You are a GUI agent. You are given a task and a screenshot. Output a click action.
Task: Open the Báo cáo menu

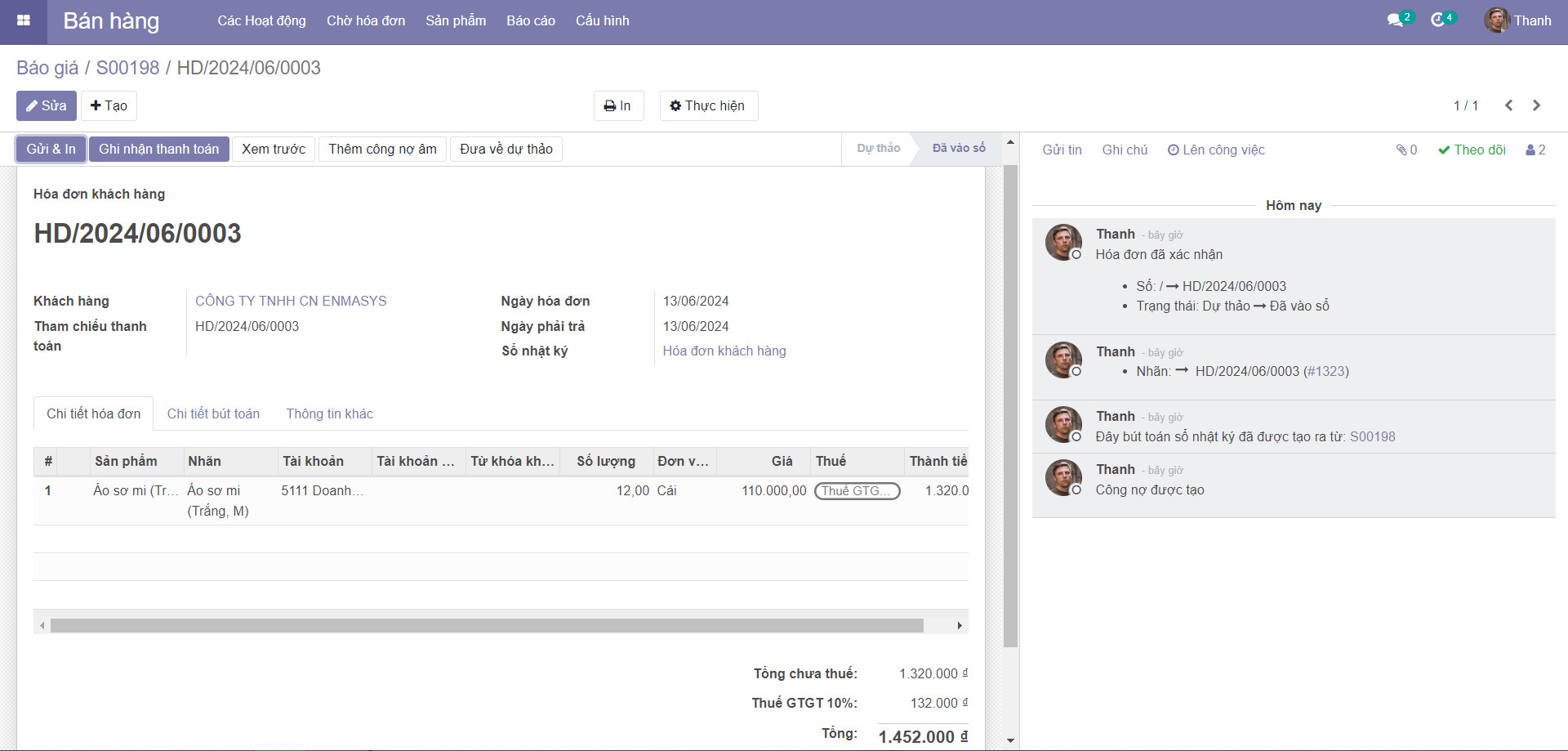coord(530,21)
